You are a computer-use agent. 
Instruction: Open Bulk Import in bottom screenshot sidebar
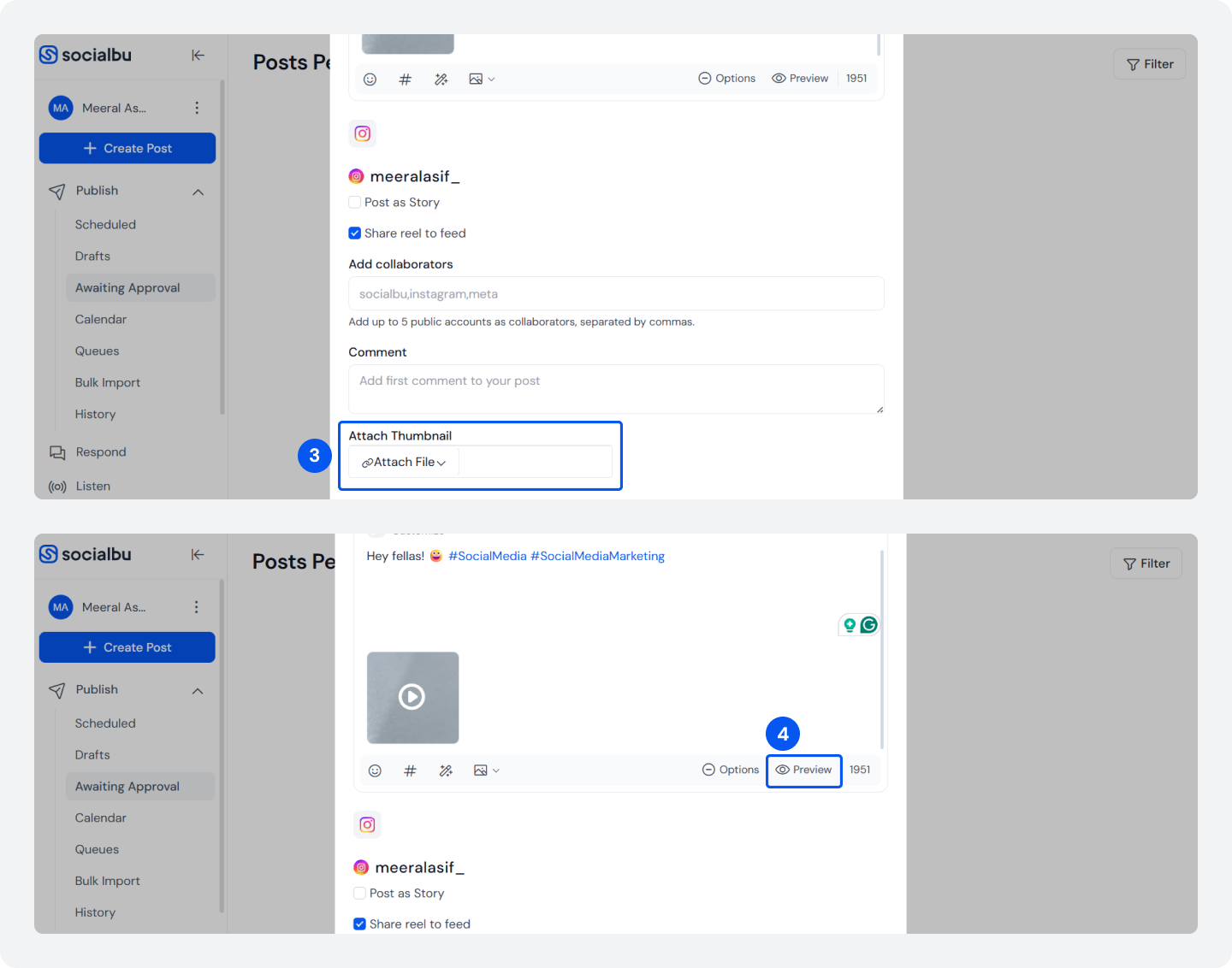108,882
